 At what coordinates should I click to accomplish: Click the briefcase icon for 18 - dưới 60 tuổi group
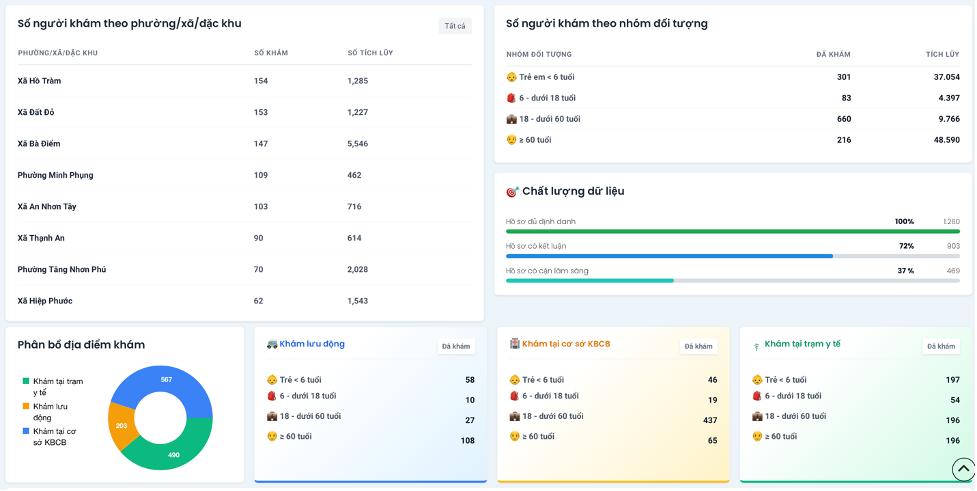[x=512, y=119]
